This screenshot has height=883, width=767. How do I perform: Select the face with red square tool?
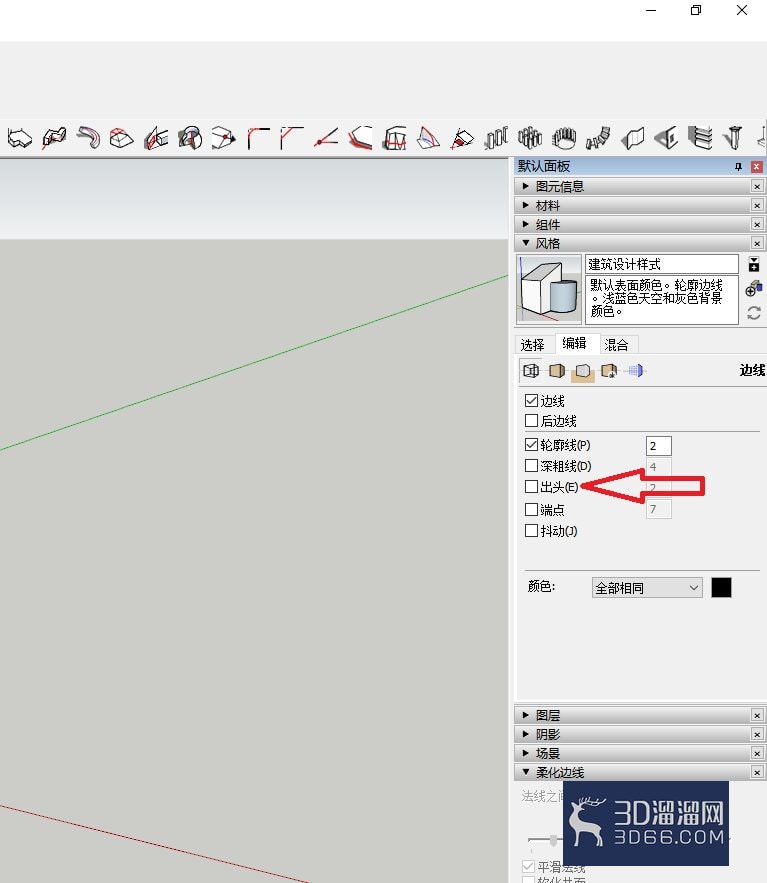(462, 137)
